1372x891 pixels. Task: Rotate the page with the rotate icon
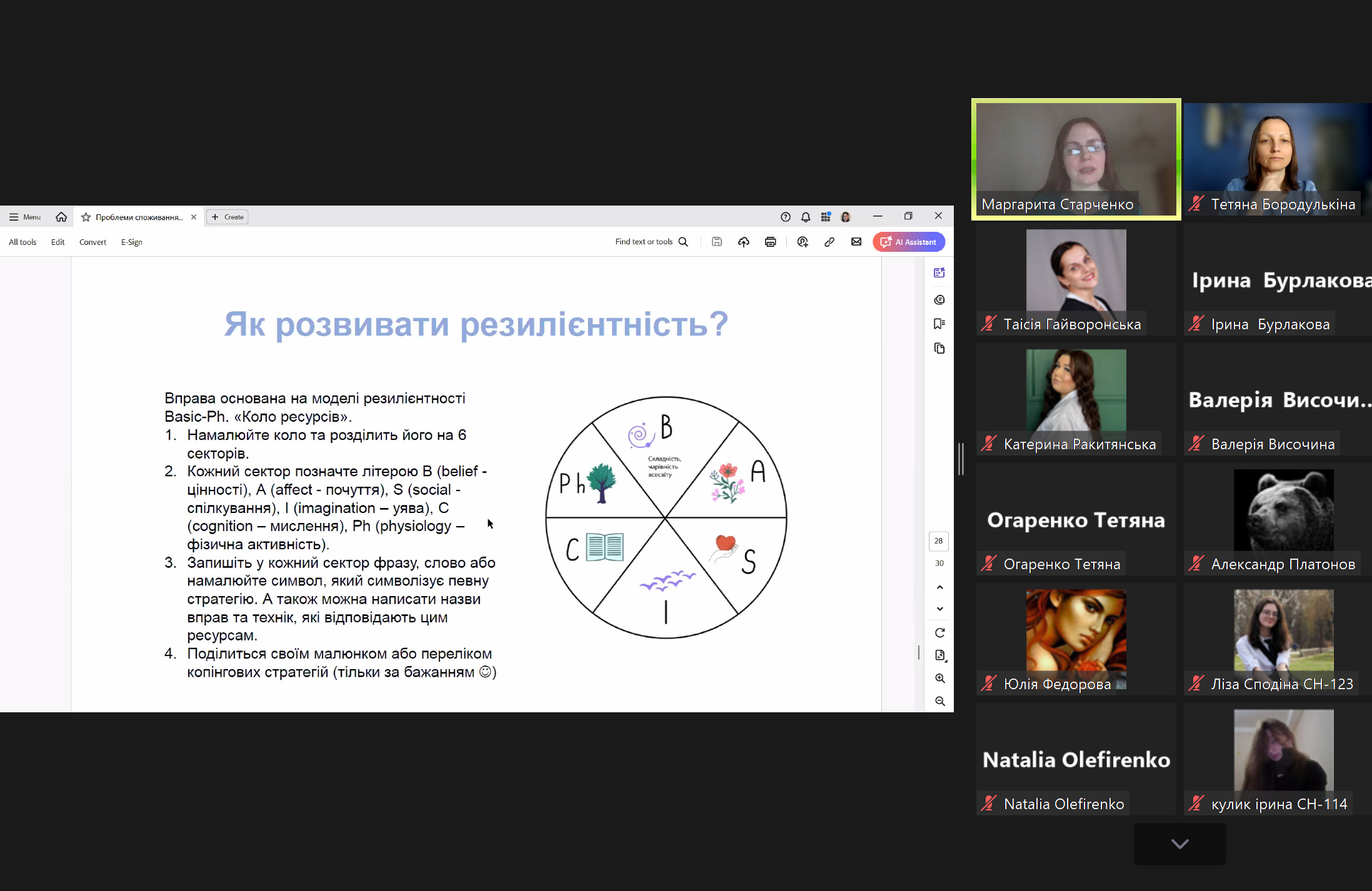[x=939, y=633]
